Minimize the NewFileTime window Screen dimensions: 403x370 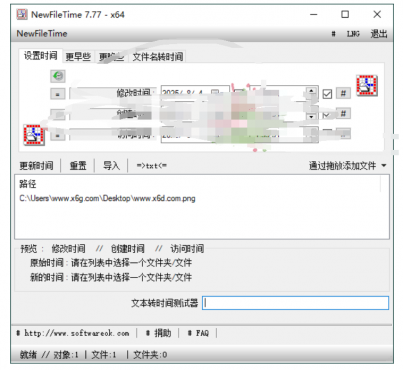[314, 14]
